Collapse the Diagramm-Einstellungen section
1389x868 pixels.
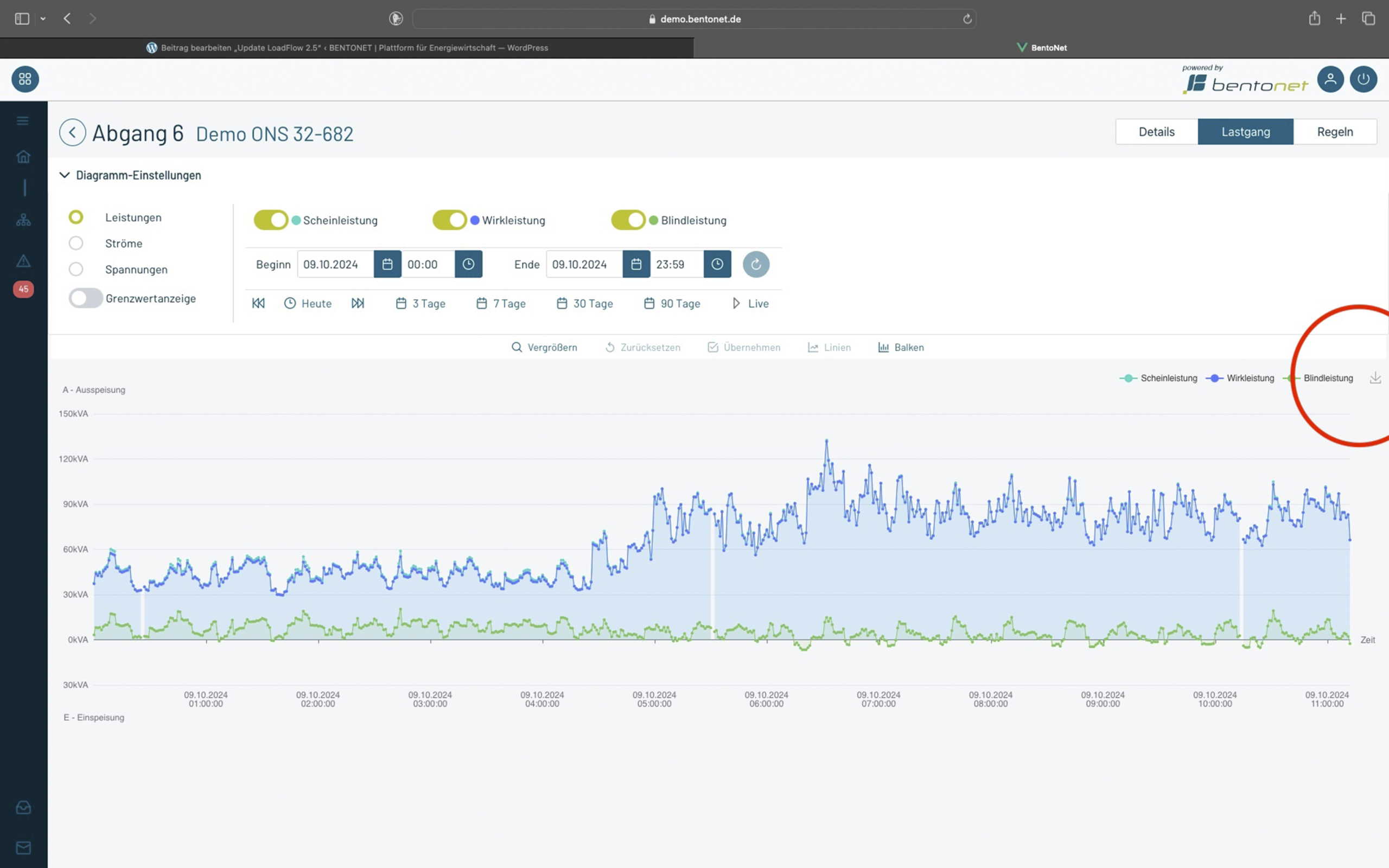[x=130, y=175]
